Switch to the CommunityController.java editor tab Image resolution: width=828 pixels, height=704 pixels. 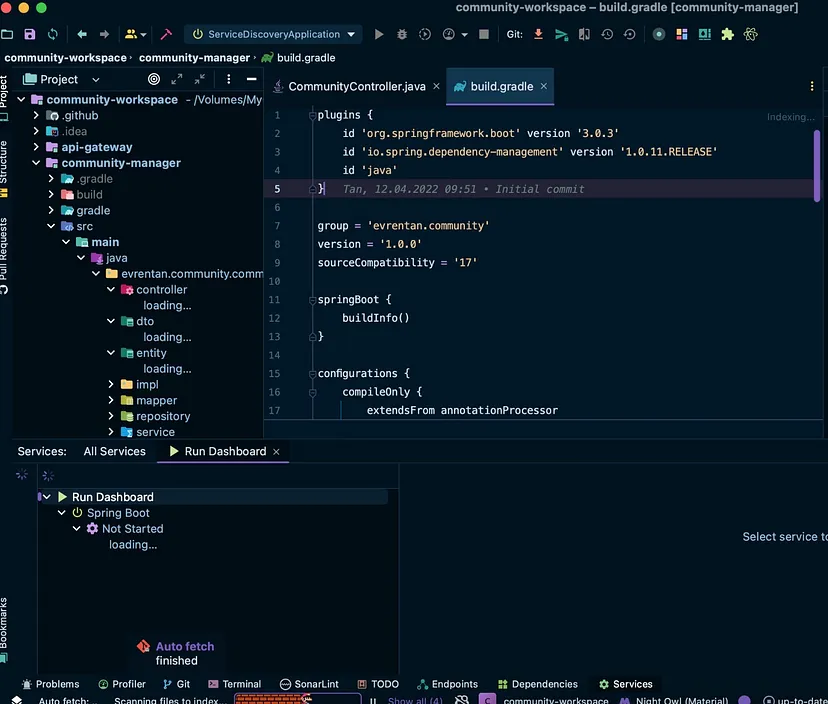tap(360, 86)
